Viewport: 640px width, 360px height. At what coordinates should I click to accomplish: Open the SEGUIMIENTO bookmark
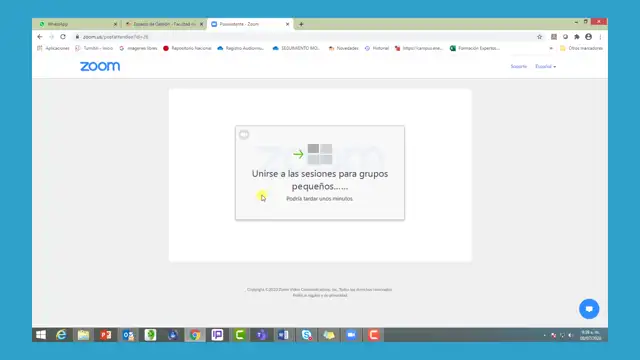[296, 48]
